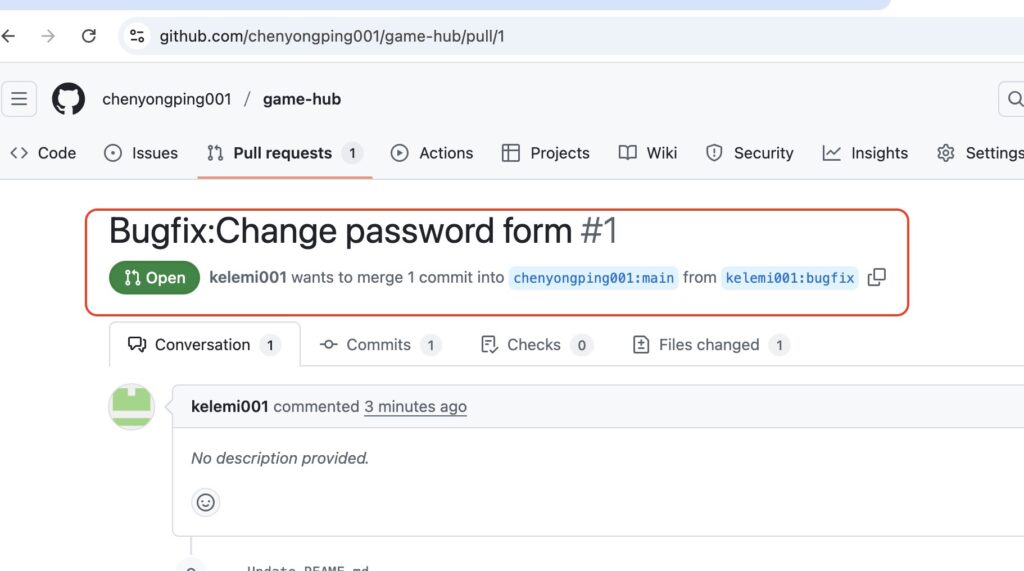Click the game-hub repository link

(x=302, y=99)
